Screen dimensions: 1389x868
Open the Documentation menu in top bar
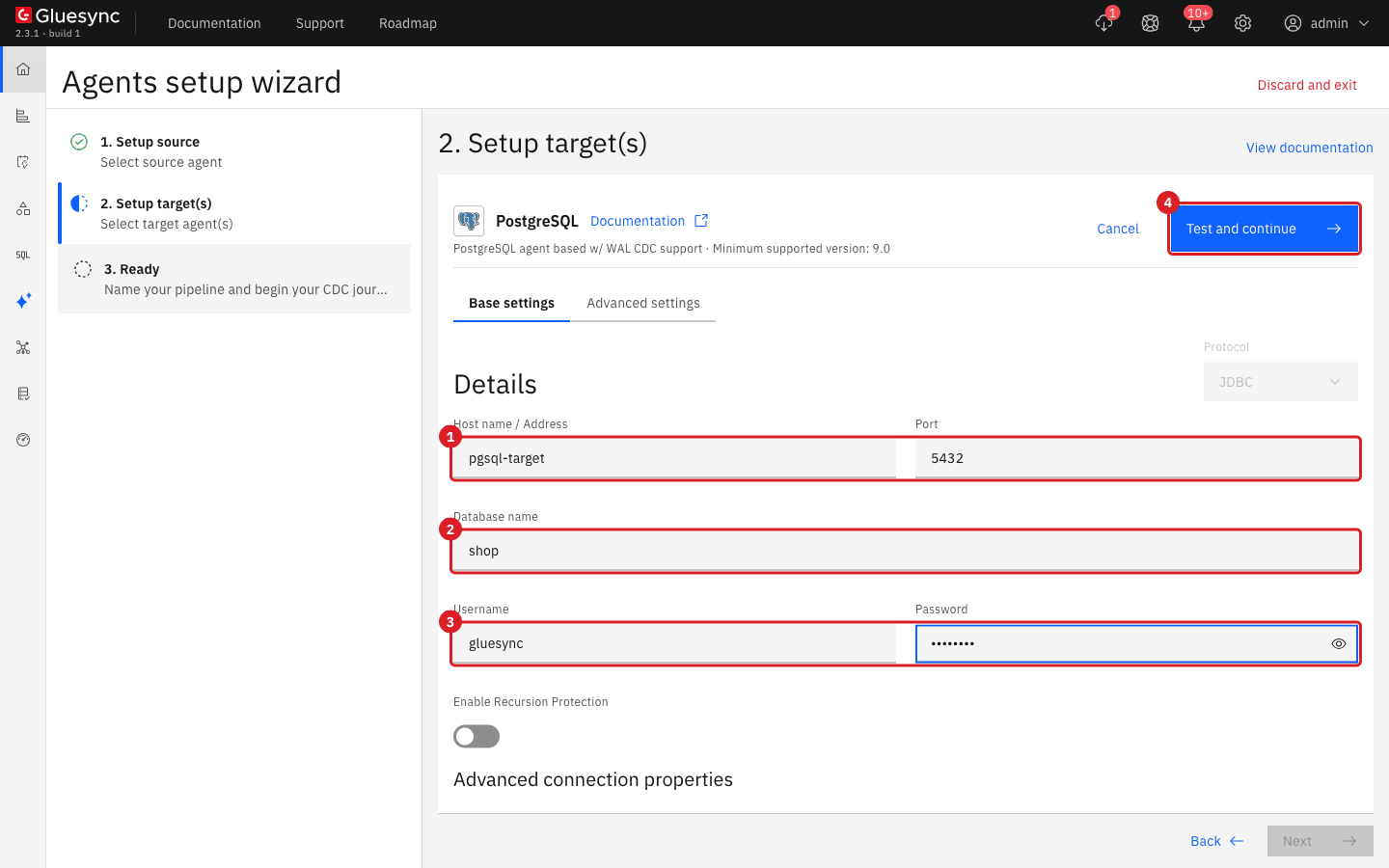point(214,23)
